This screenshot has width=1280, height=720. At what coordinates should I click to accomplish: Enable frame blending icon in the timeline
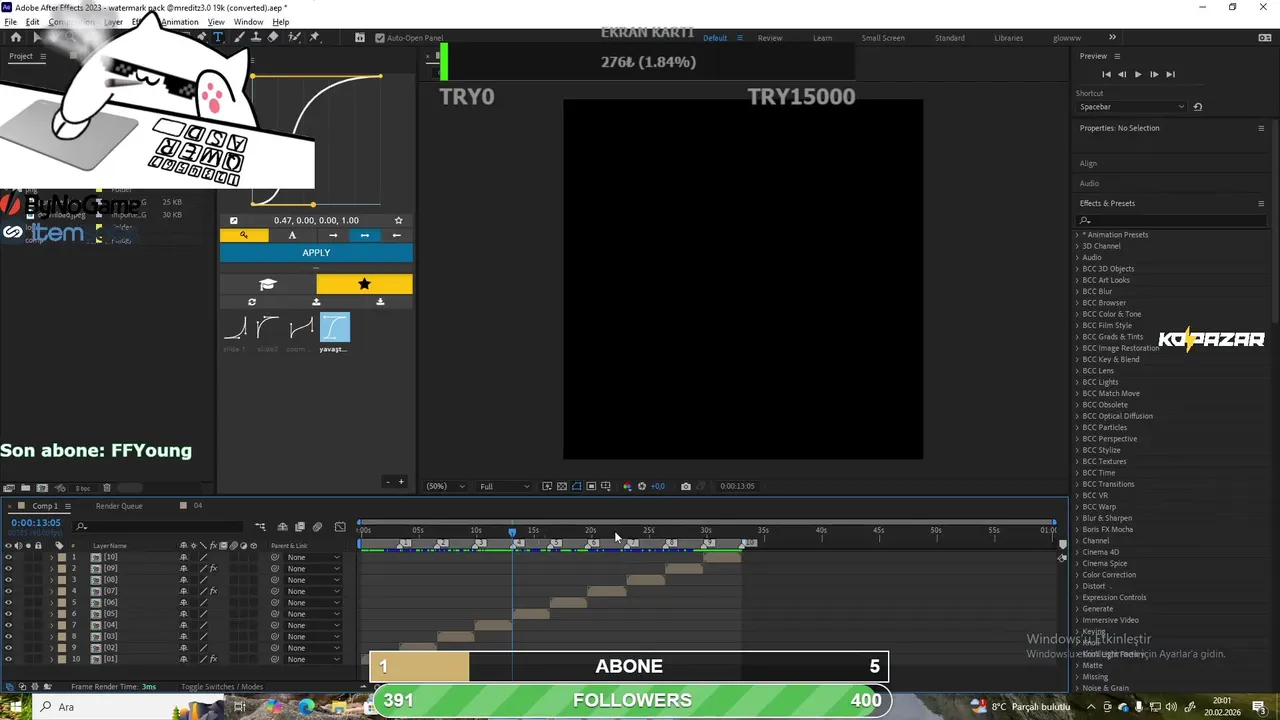300,527
